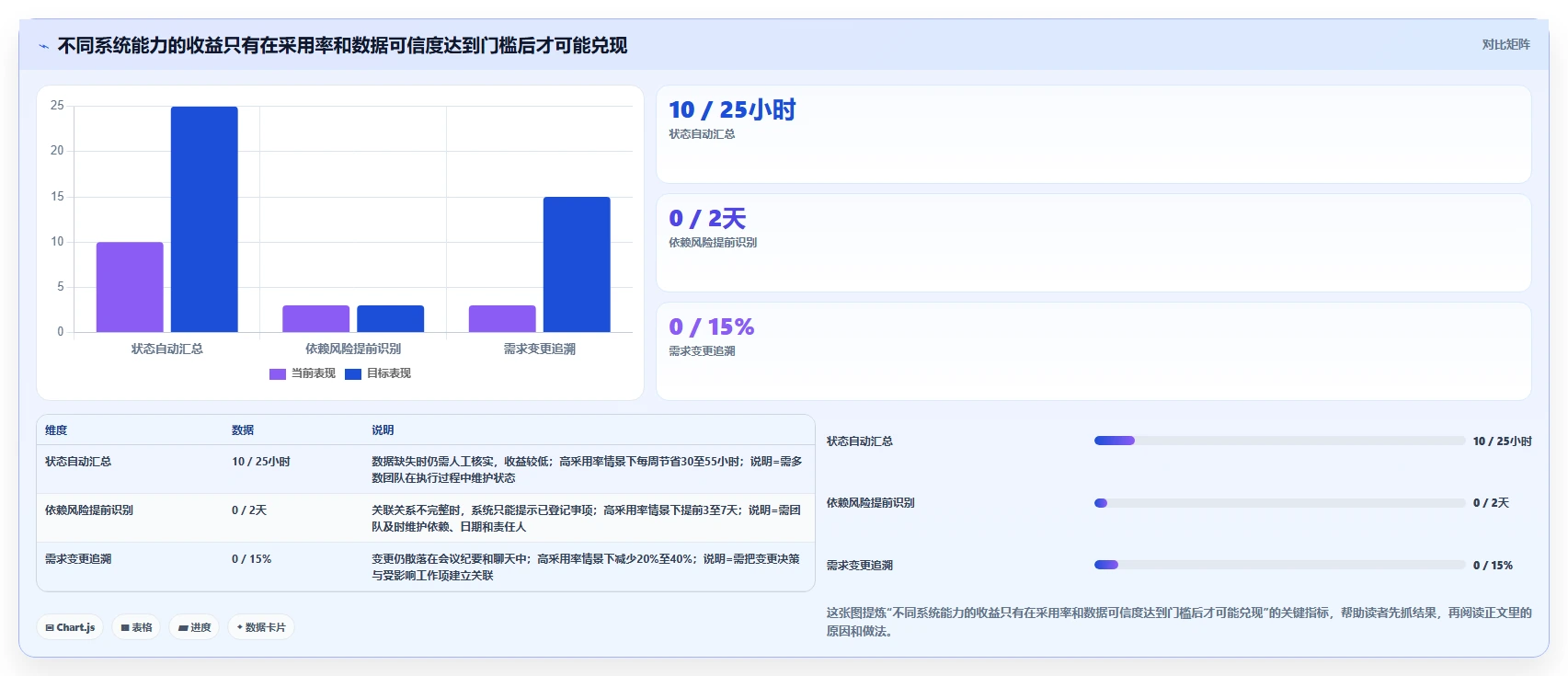Click the 对比矩阵 label in header

1505,44
